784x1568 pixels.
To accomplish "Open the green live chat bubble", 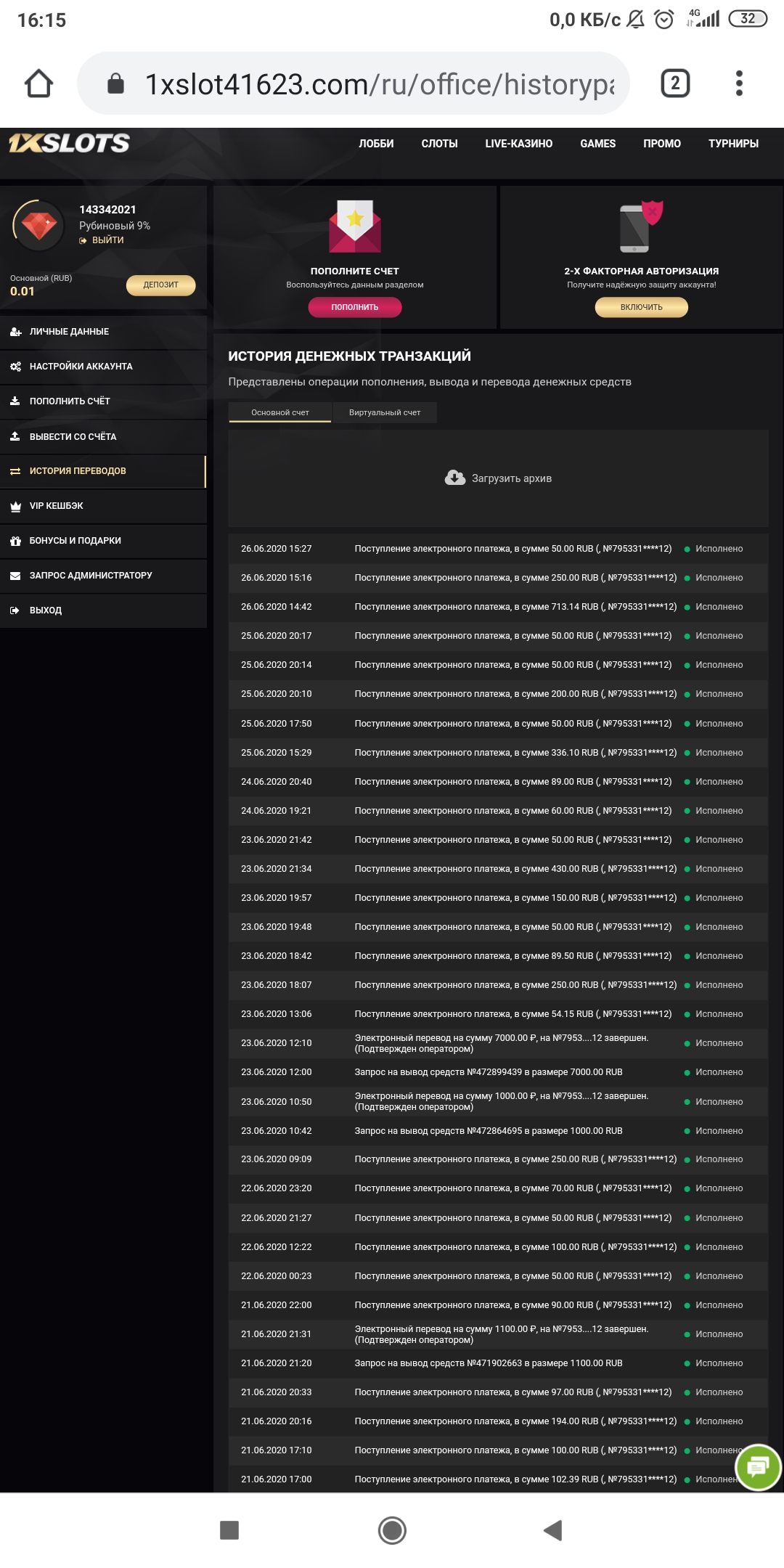I will [x=757, y=1467].
